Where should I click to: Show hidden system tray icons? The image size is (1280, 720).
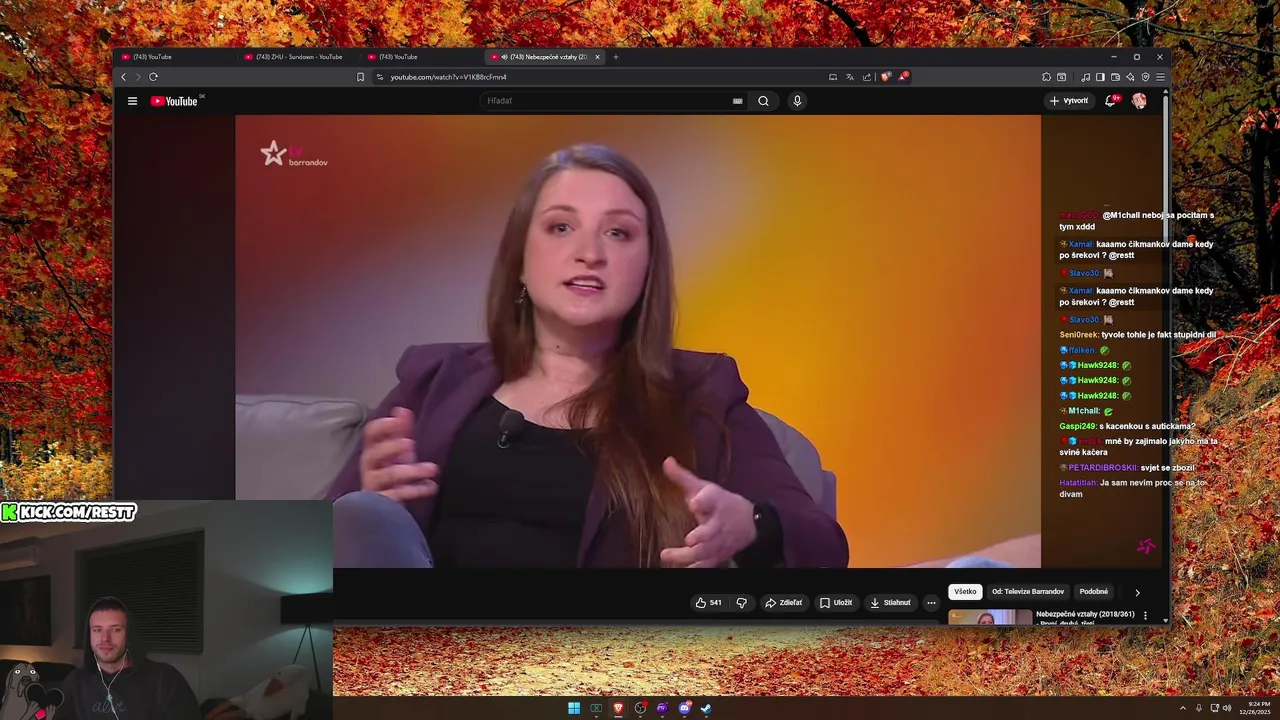(1183, 708)
